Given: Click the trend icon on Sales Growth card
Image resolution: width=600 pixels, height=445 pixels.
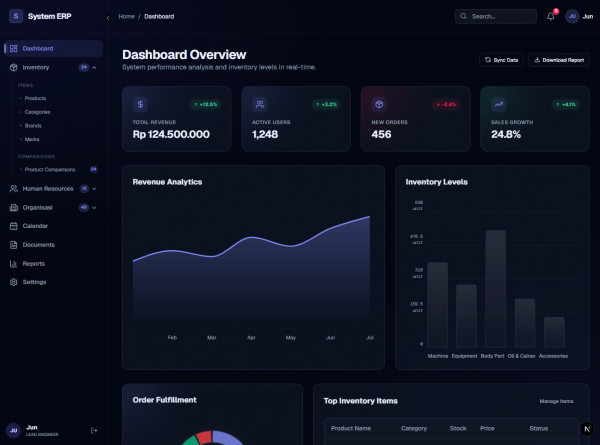Looking at the screenshot, I should (499, 104).
